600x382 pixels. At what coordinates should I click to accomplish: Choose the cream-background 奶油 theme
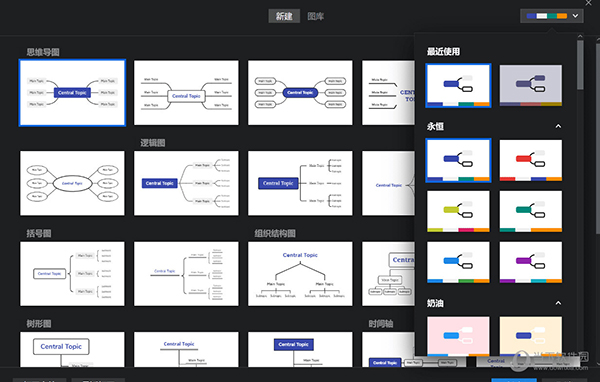tap(531, 336)
